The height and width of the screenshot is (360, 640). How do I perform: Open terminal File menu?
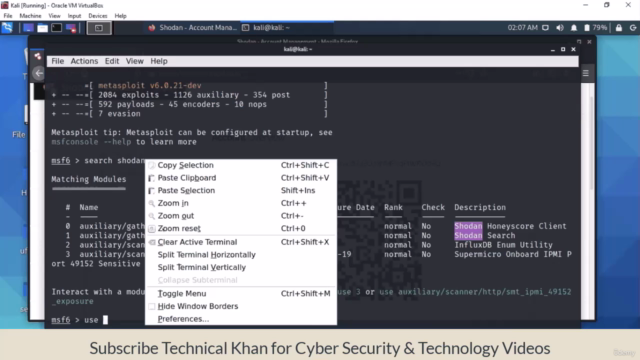[58, 61]
